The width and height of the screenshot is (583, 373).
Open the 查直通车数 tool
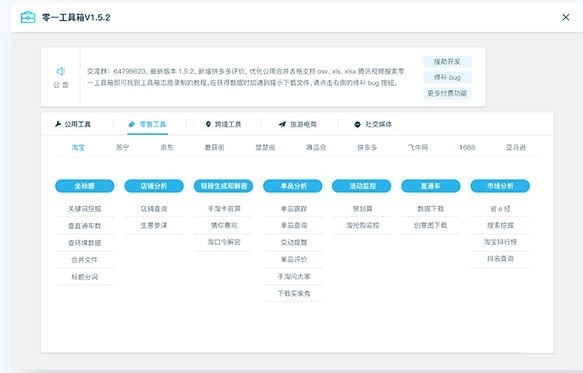click(x=85, y=226)
